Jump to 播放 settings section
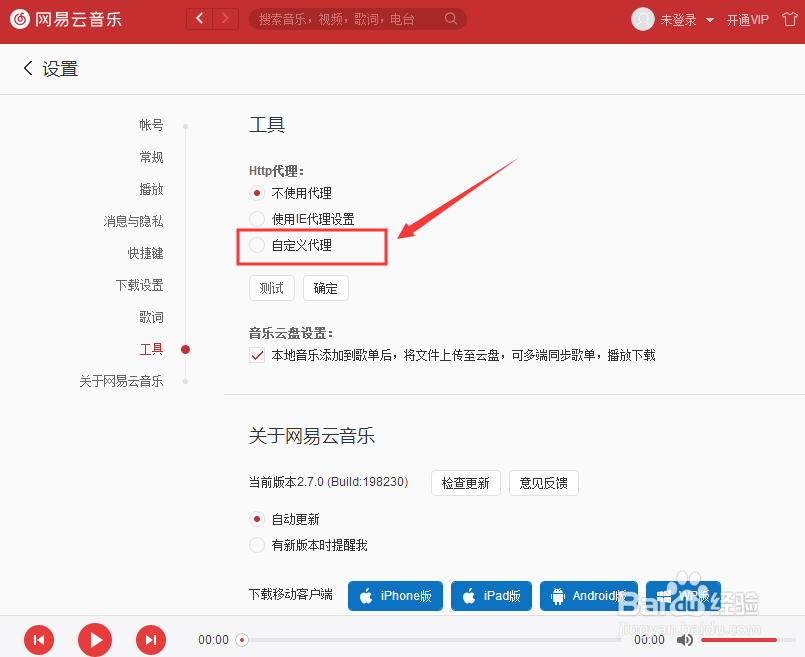This screenshot has width=805, height=657. tap(151, 189)
